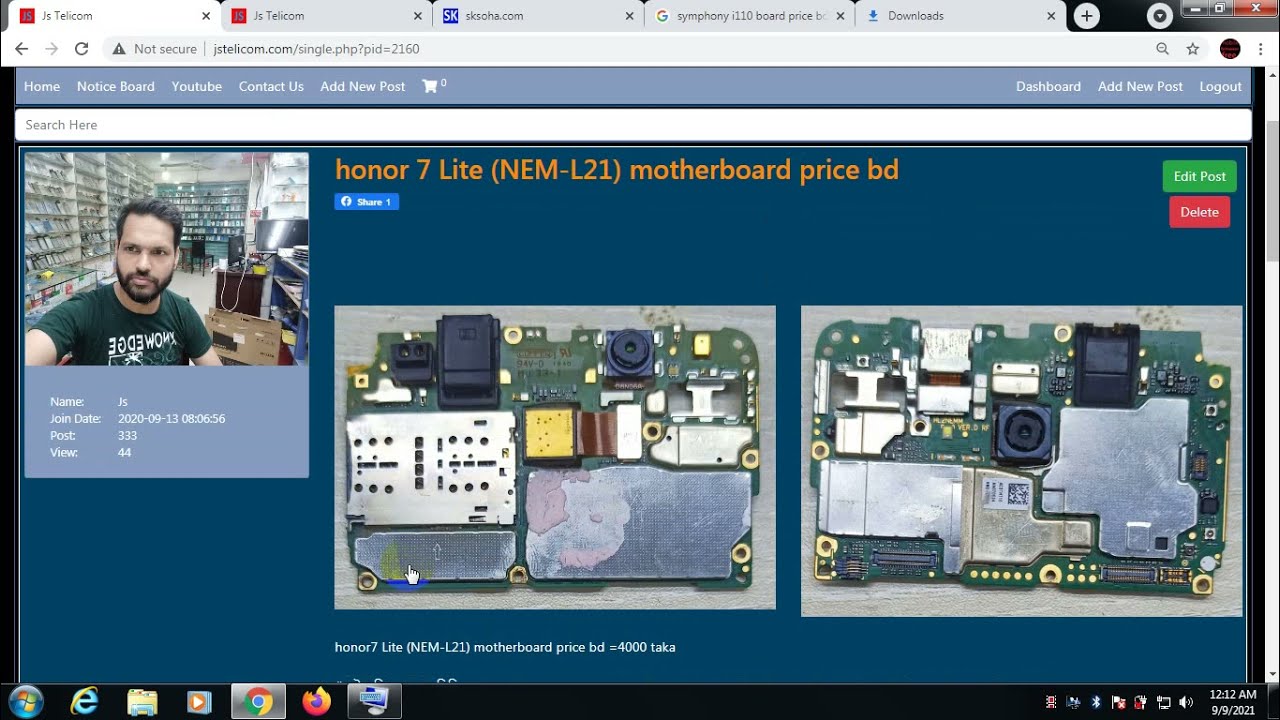Click the seller profile picture
The height and width of the screenshot is (720, 1280).
pos(167,259)
